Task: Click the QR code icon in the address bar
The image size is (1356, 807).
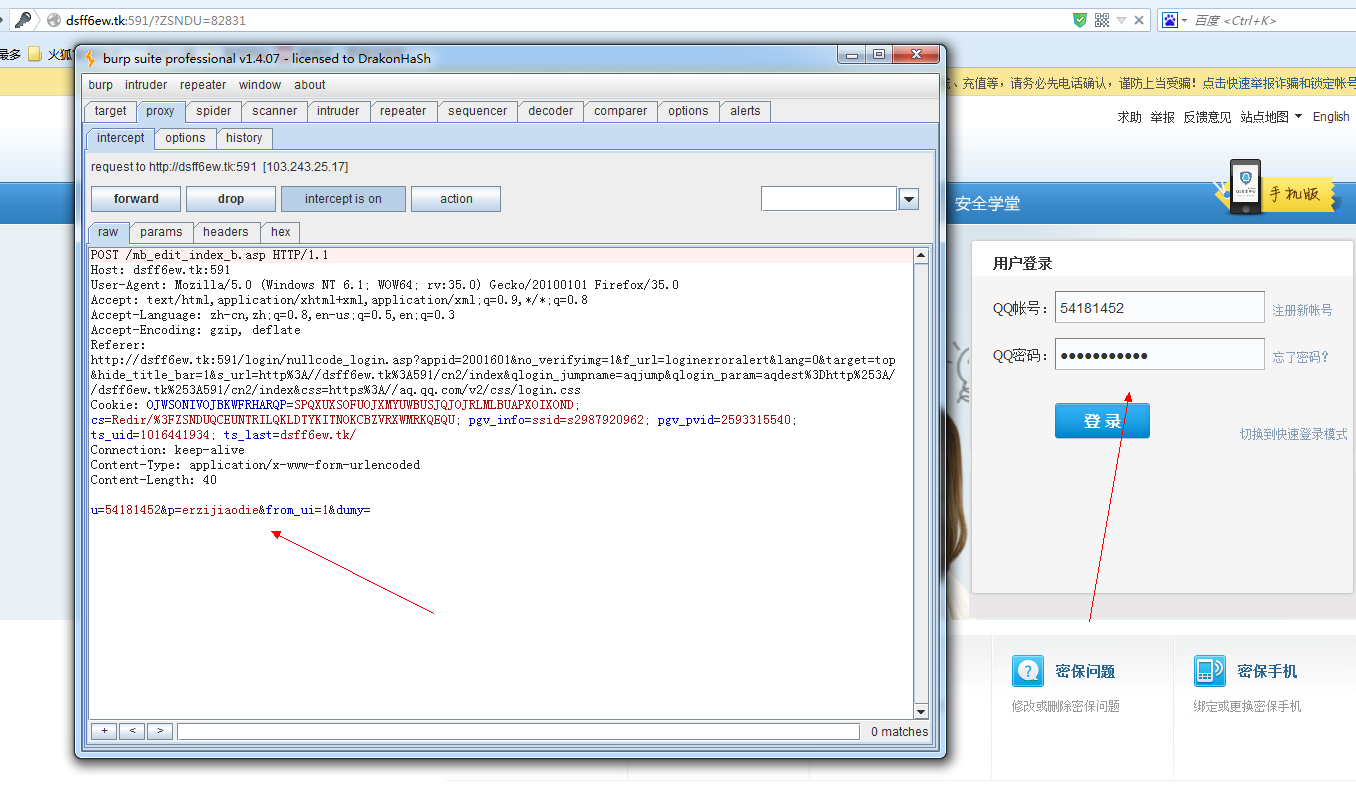Action: 1102,20
